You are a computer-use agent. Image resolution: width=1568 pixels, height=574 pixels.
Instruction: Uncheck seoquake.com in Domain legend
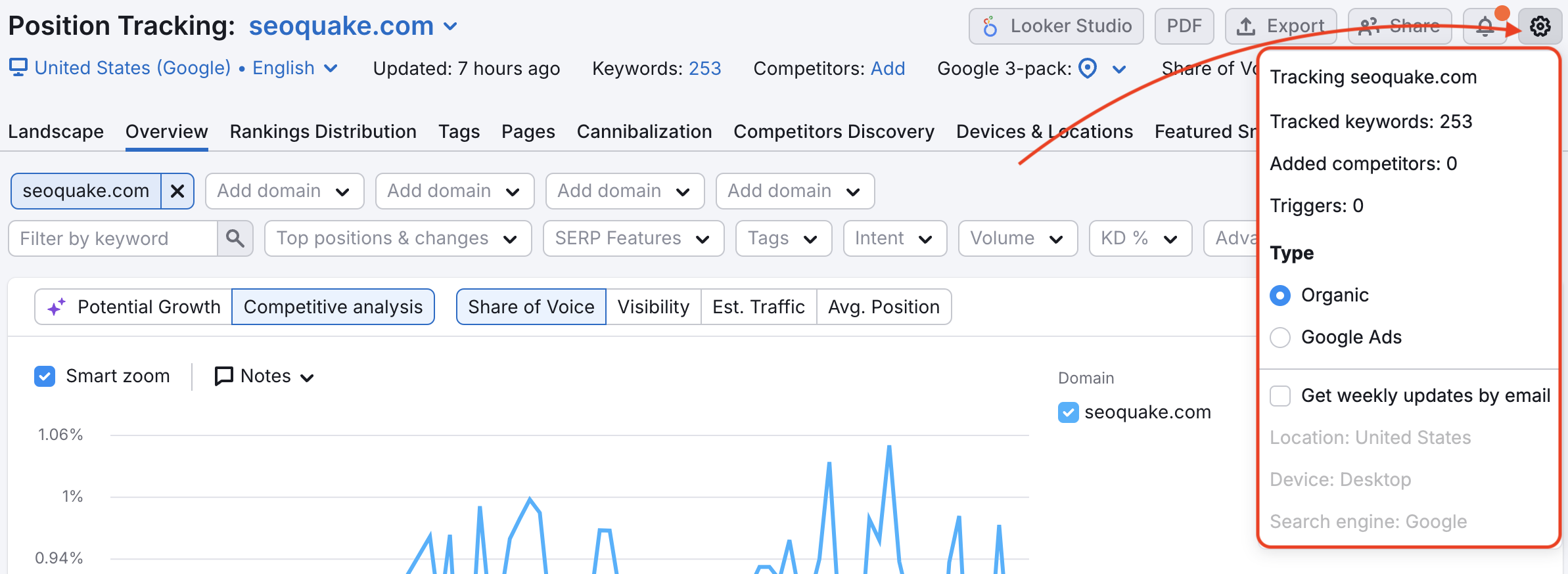click(1069, 412)
